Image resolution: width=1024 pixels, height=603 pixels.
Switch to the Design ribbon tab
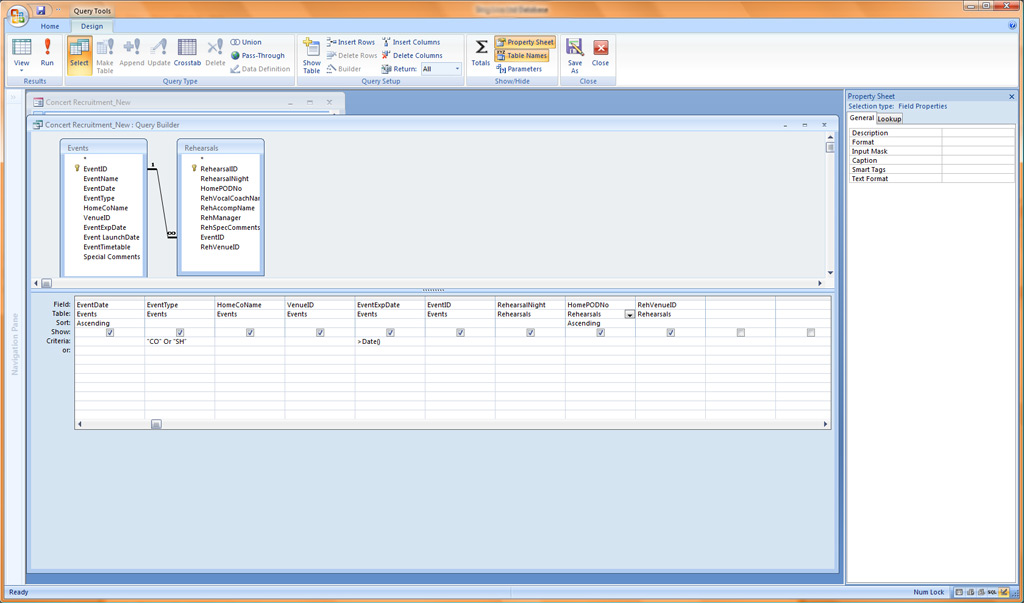tap(92, 27)
